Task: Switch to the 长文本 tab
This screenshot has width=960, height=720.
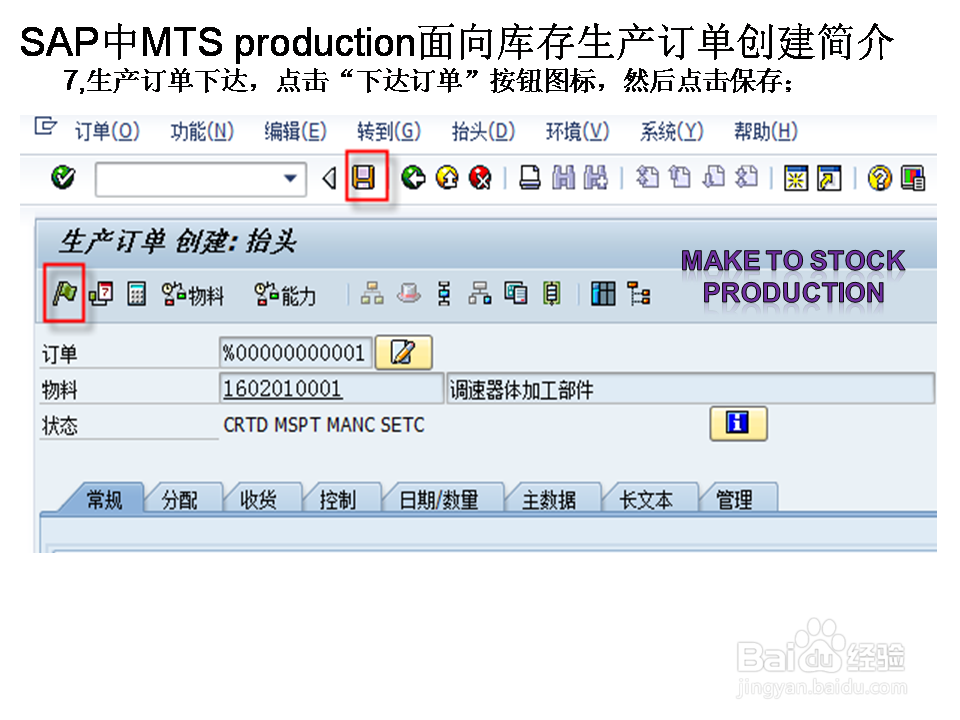Action: pos(646,500)
